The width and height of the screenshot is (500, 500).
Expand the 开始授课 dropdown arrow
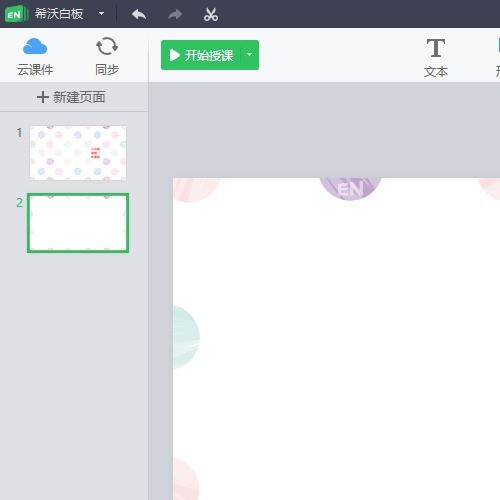coord(250,55)
